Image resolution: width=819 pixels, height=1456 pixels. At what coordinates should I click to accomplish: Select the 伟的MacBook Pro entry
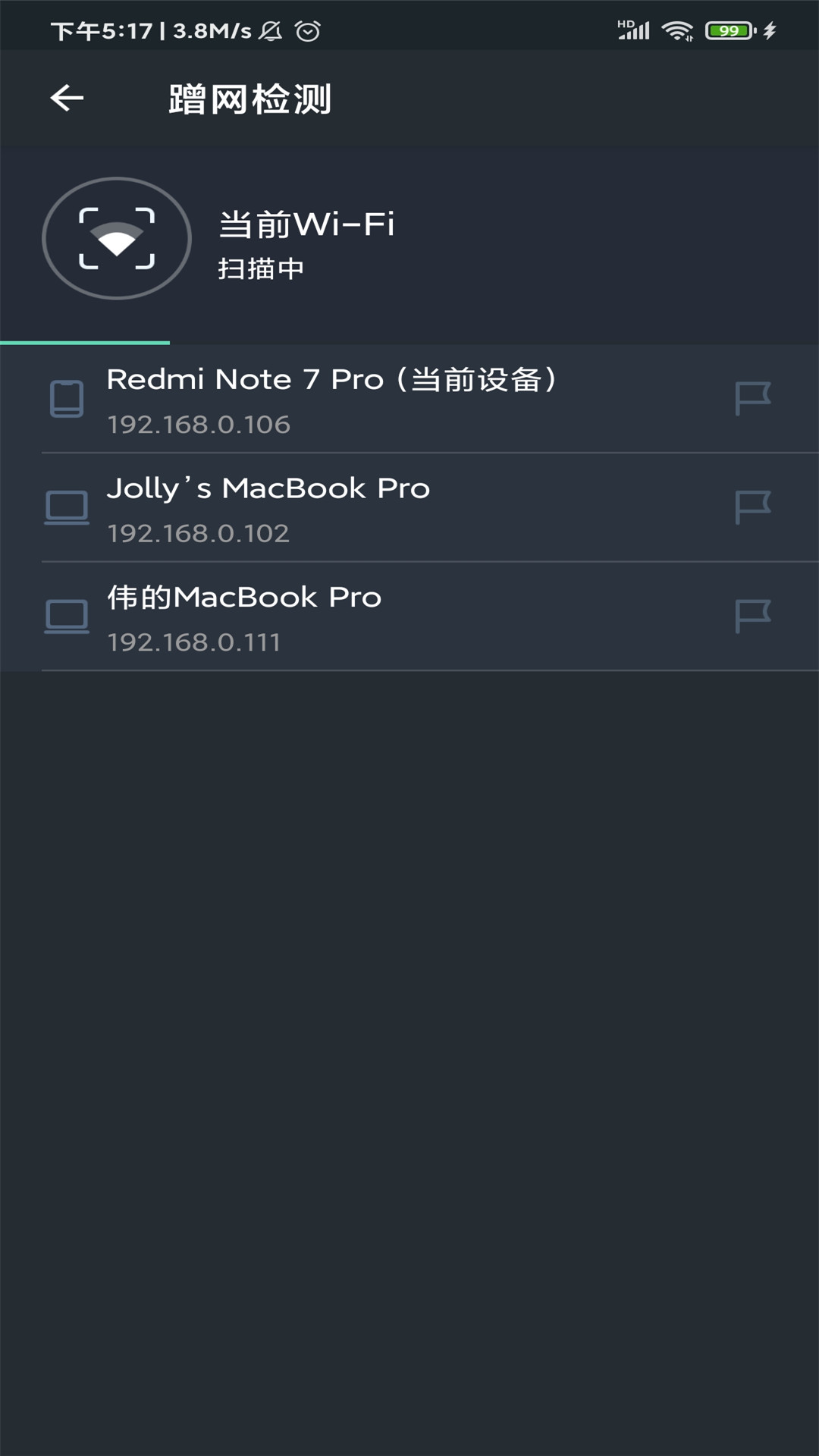point(244,598)
